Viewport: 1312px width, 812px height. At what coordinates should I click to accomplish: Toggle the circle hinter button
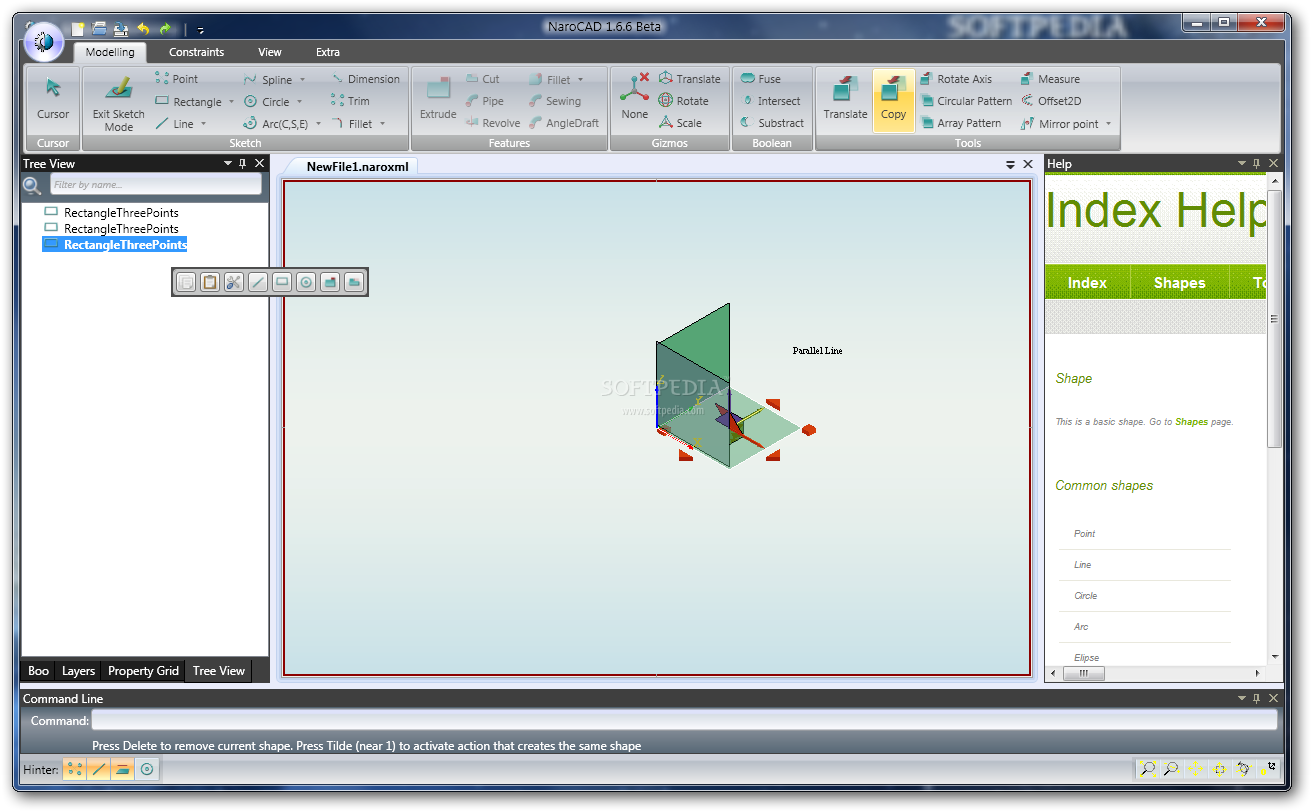(146, 769)
